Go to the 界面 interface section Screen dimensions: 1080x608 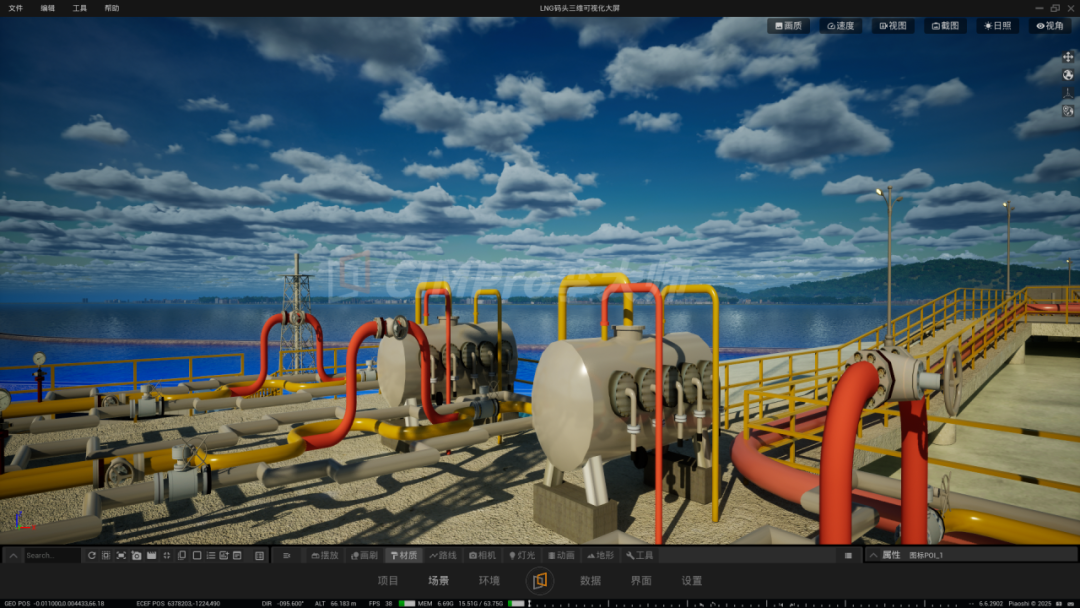tap(641, 580)
